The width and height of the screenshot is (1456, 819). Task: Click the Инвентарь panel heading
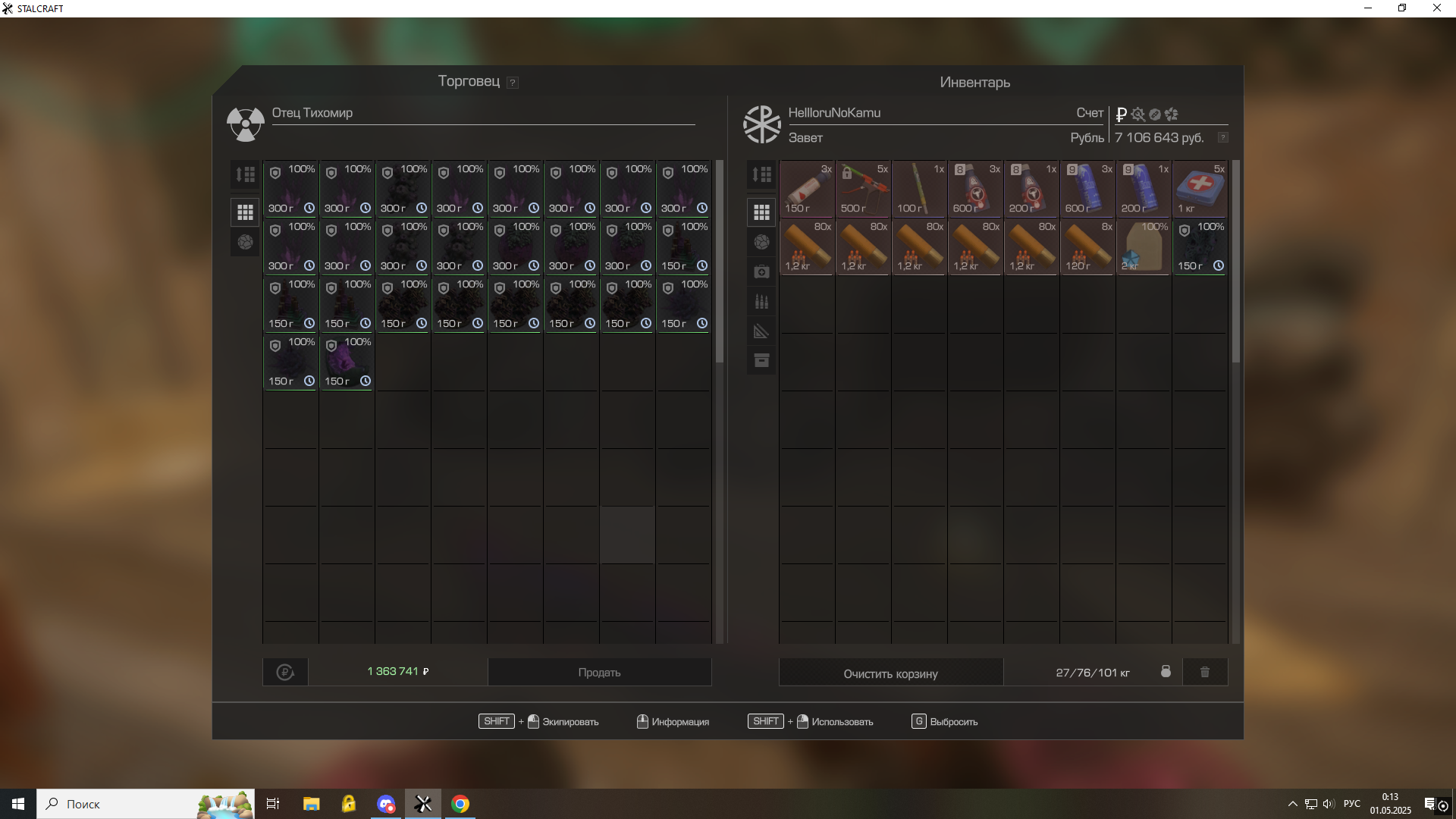coord(974,82)
